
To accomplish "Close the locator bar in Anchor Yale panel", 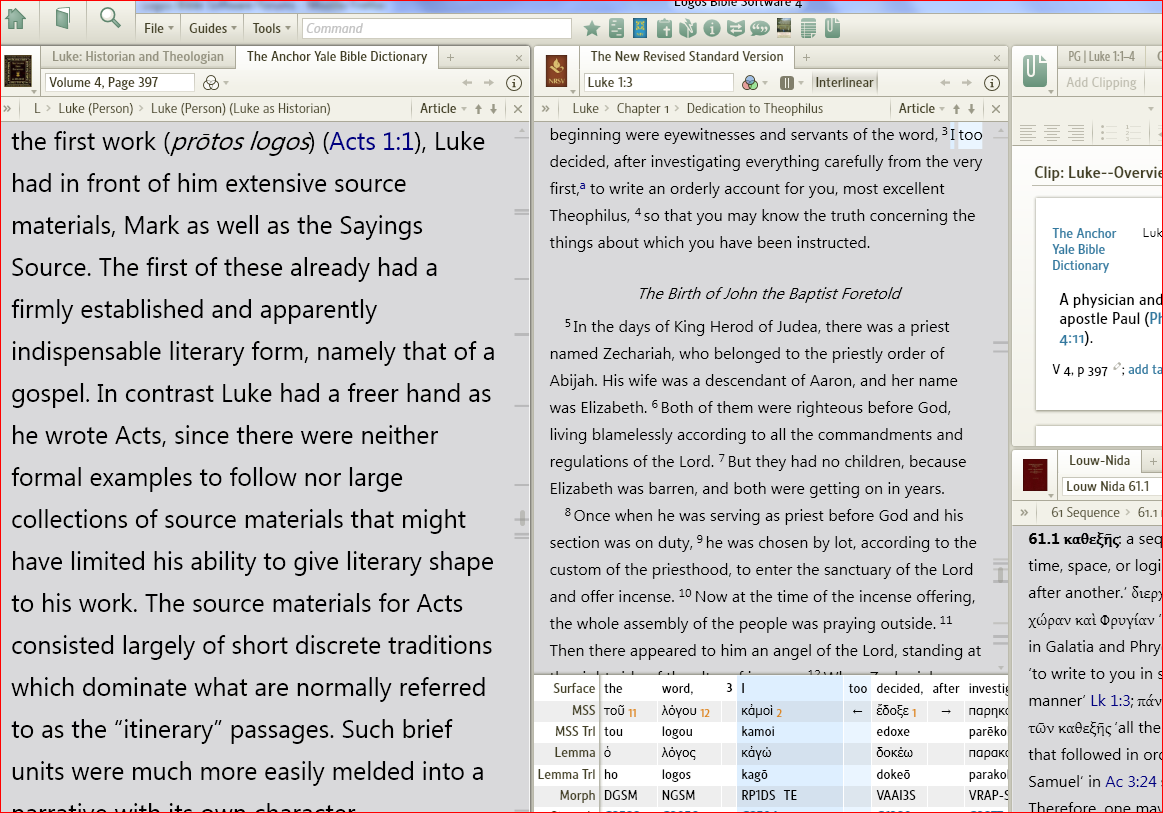I will (x=518, y=109).
